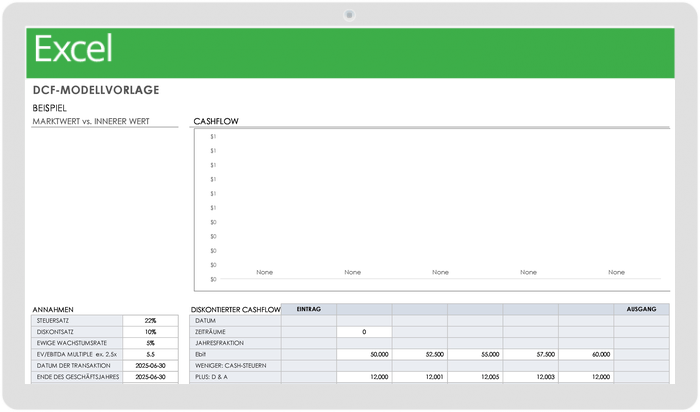
Task: Click the ZEITRÄUME row label
Action: point(235,332)
